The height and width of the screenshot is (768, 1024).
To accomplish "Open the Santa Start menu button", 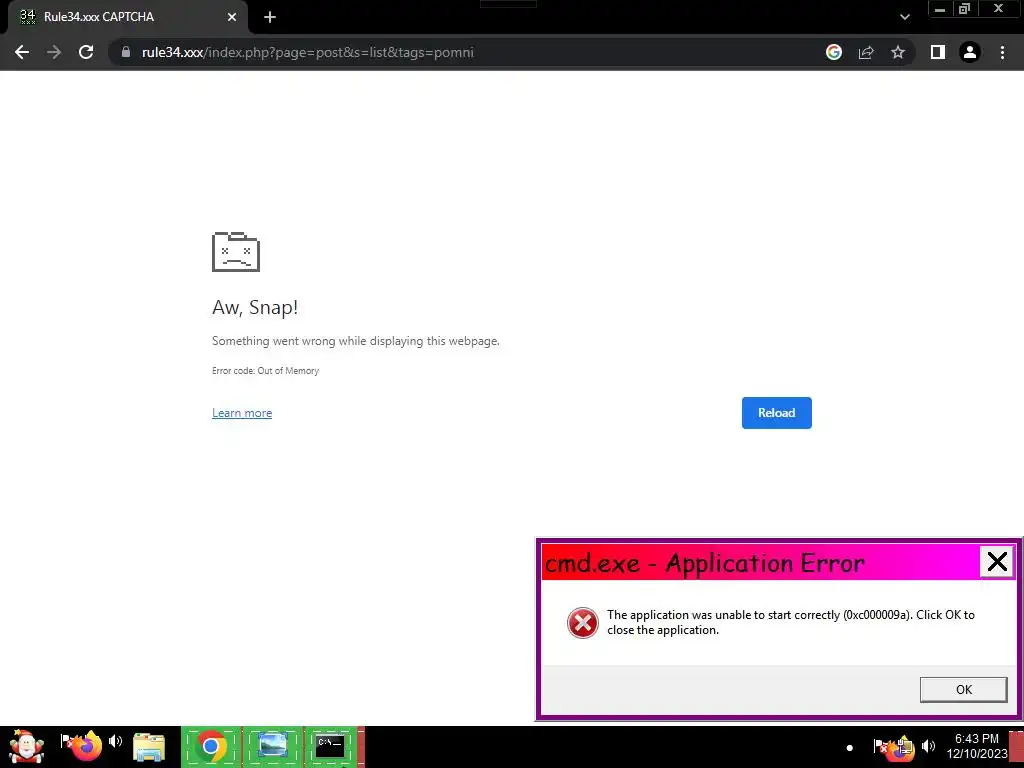I will (x=26, y=746).
